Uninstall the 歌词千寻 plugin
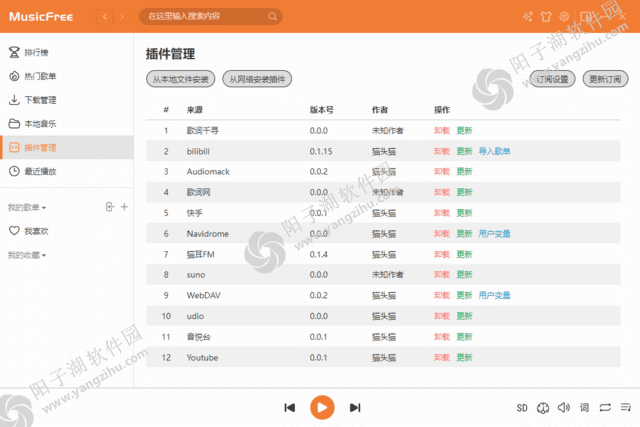Screen dimensions: 640x427 [x=442, y=131]
